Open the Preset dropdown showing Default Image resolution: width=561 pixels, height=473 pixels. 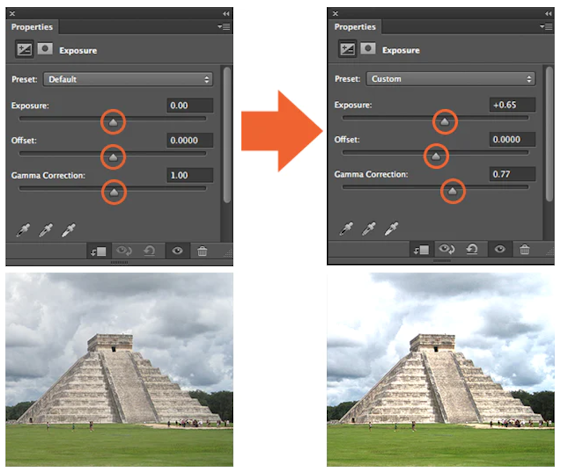(128, 79)
